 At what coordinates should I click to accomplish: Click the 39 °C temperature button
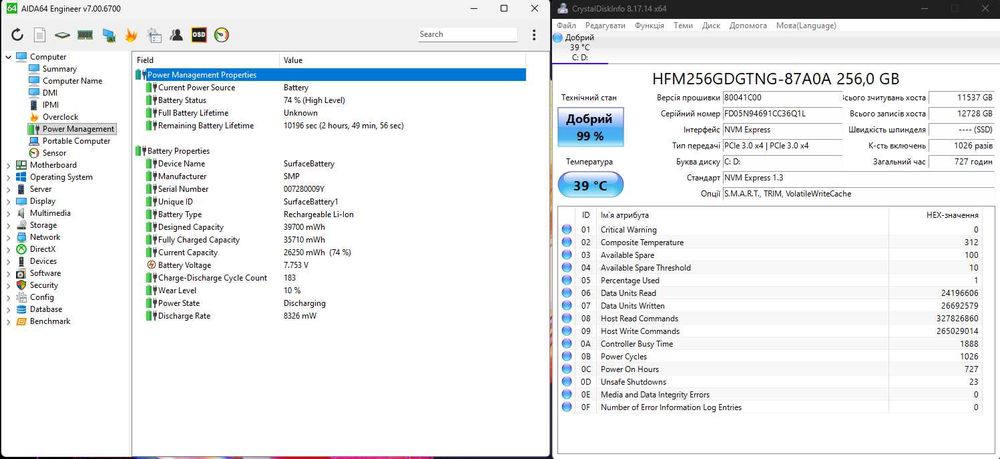pyautogui.click(x=590, y=186)
